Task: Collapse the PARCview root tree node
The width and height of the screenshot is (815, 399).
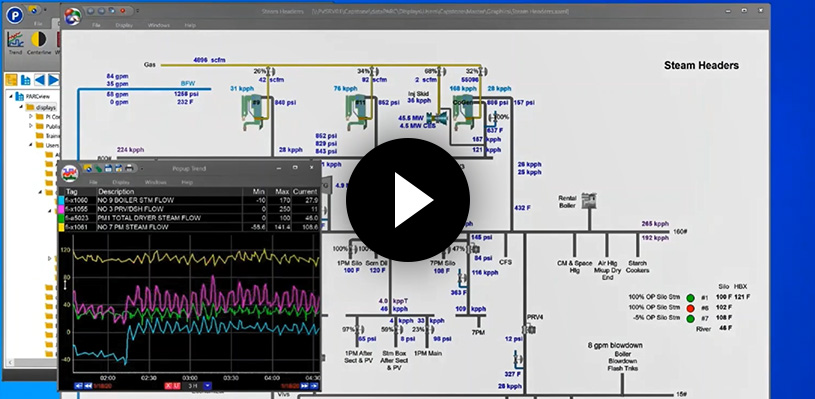Action: [11, 96]
